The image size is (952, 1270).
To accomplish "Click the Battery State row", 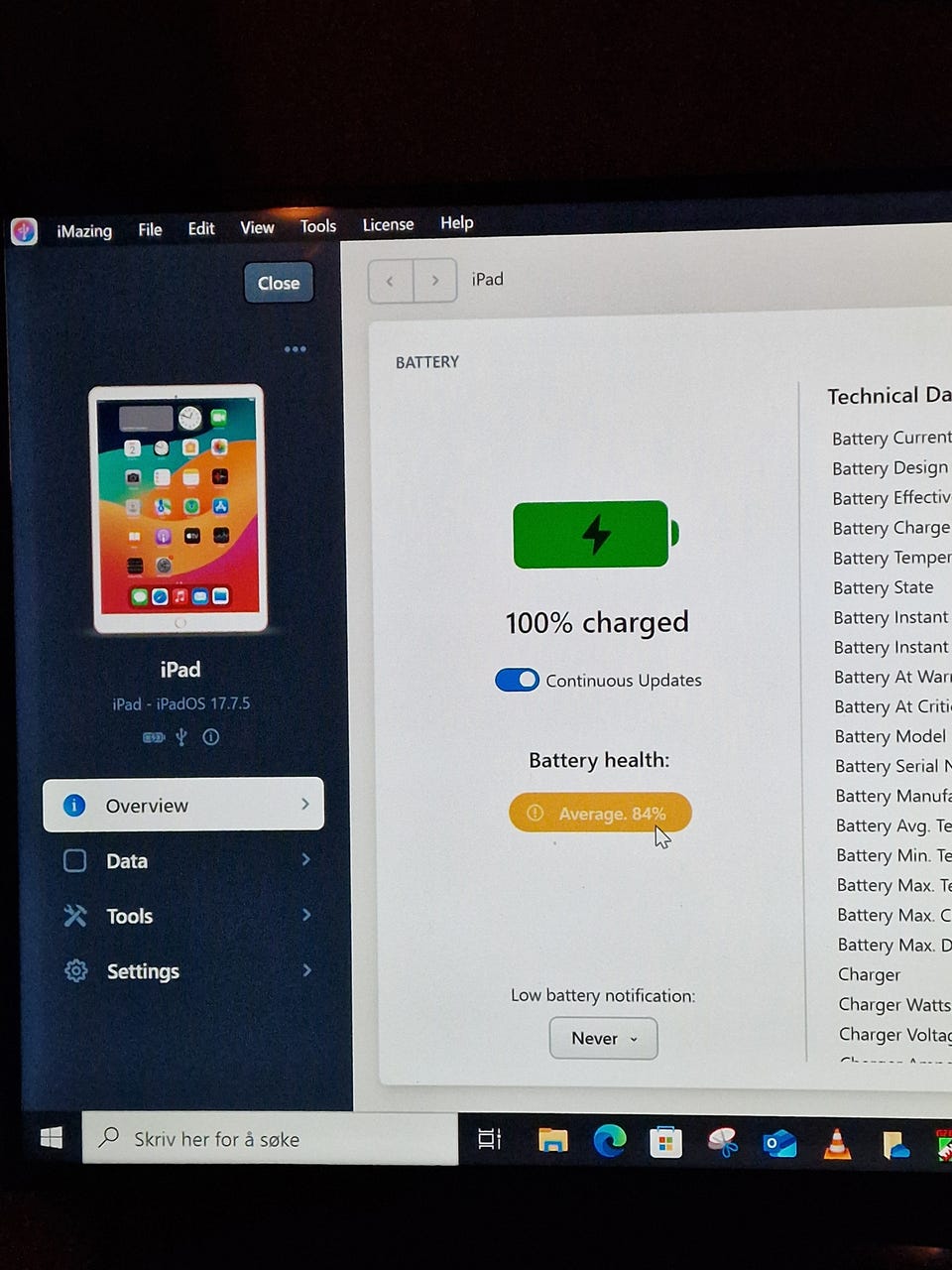I will coord(884,587).
